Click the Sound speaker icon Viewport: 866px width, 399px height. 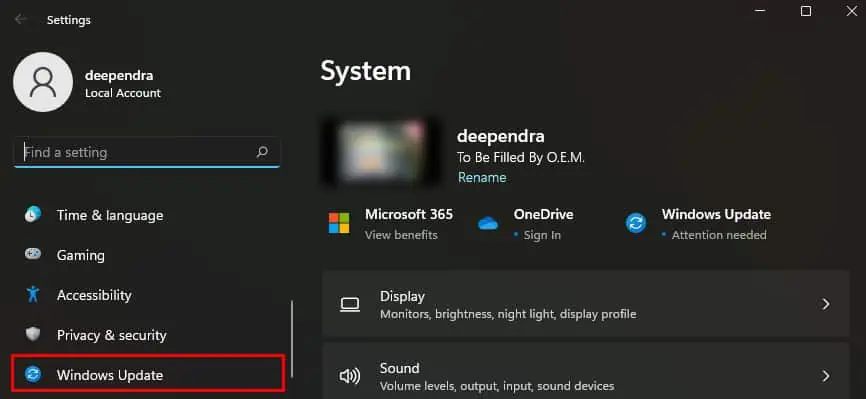tap(350, 376)
